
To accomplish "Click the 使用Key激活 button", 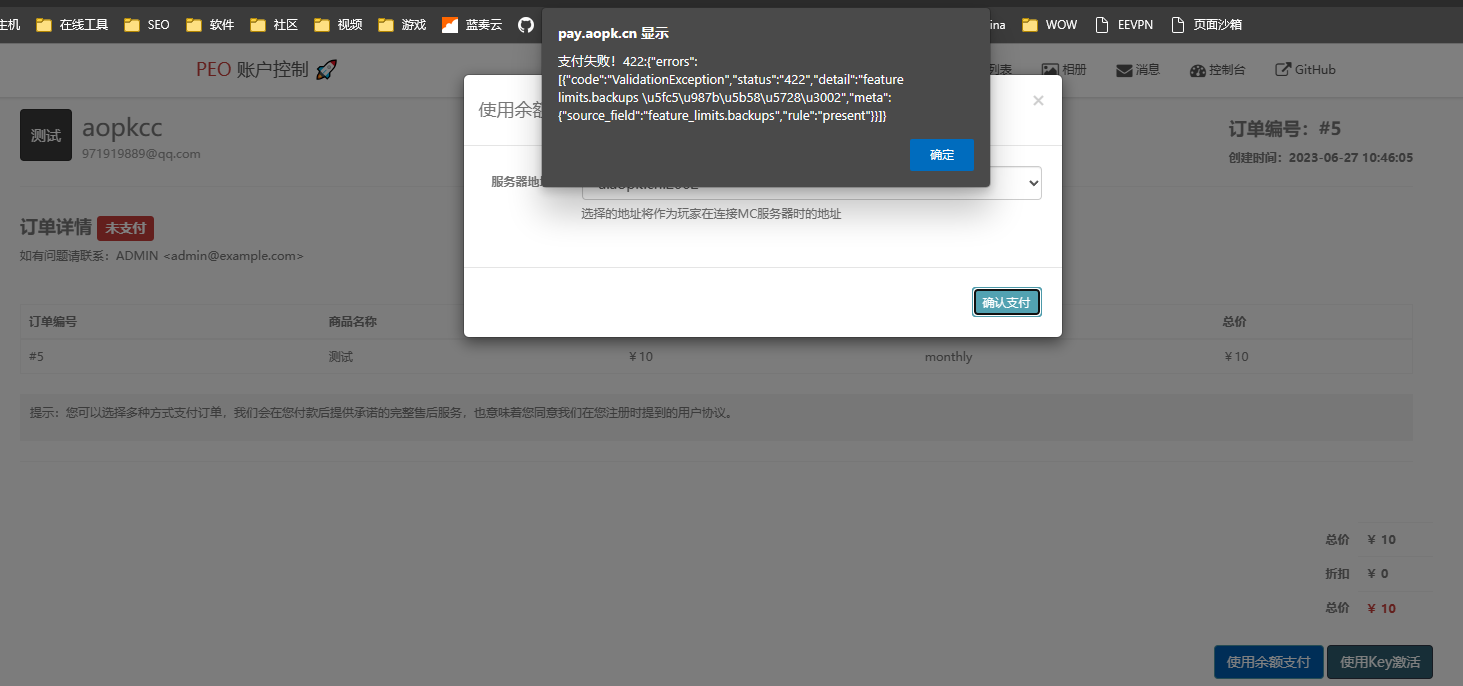I will point(1380,661).
